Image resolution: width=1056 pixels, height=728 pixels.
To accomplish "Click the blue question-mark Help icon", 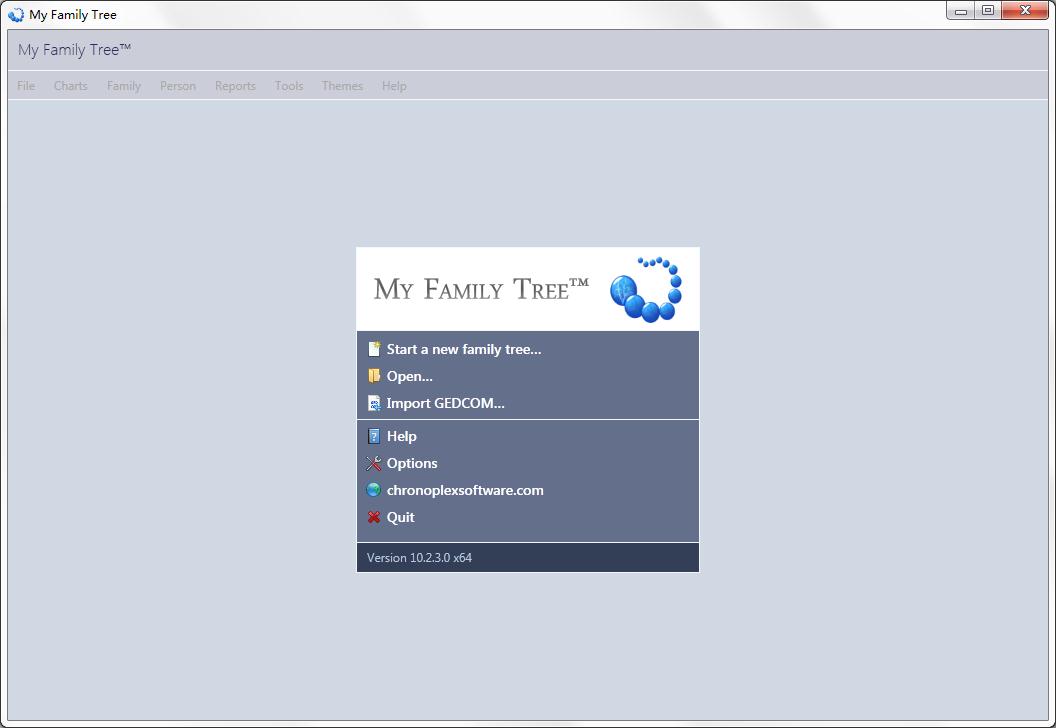I will [x=374, y=436].
